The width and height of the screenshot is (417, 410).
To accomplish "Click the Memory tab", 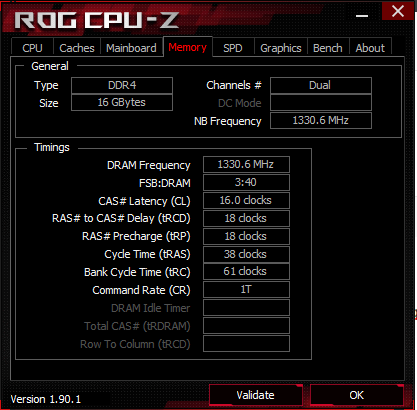I will [x=188, y=47].
